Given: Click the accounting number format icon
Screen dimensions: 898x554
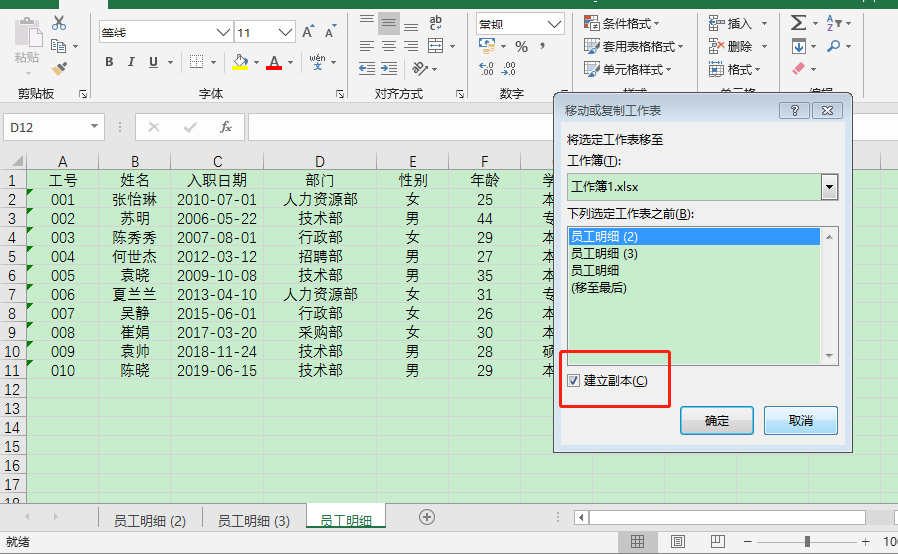Looking at the screenshot, I should coord(487,45).
